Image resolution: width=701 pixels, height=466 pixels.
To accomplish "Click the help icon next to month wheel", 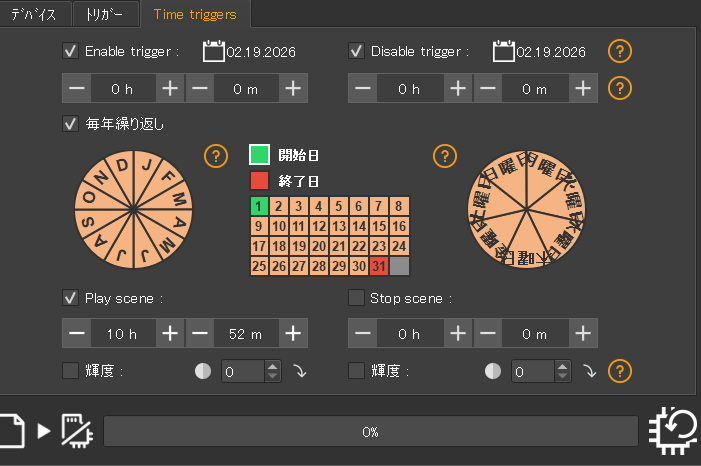I will pos(215,155).
